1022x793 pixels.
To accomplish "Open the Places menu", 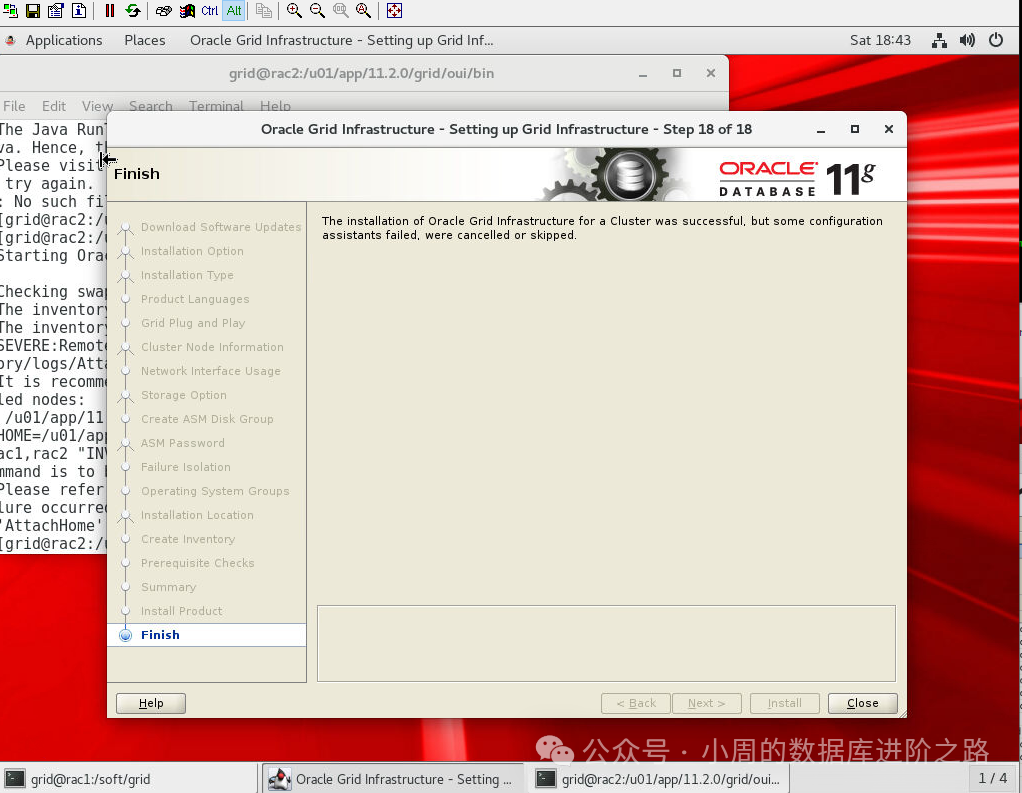I will pos(145,40).
